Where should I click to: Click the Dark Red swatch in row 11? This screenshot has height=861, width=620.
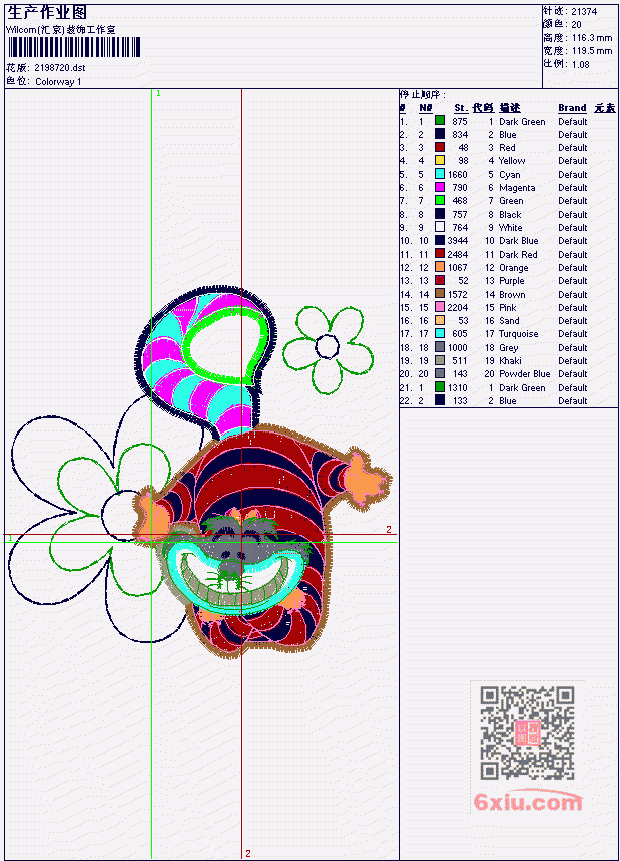click(440, 254)
